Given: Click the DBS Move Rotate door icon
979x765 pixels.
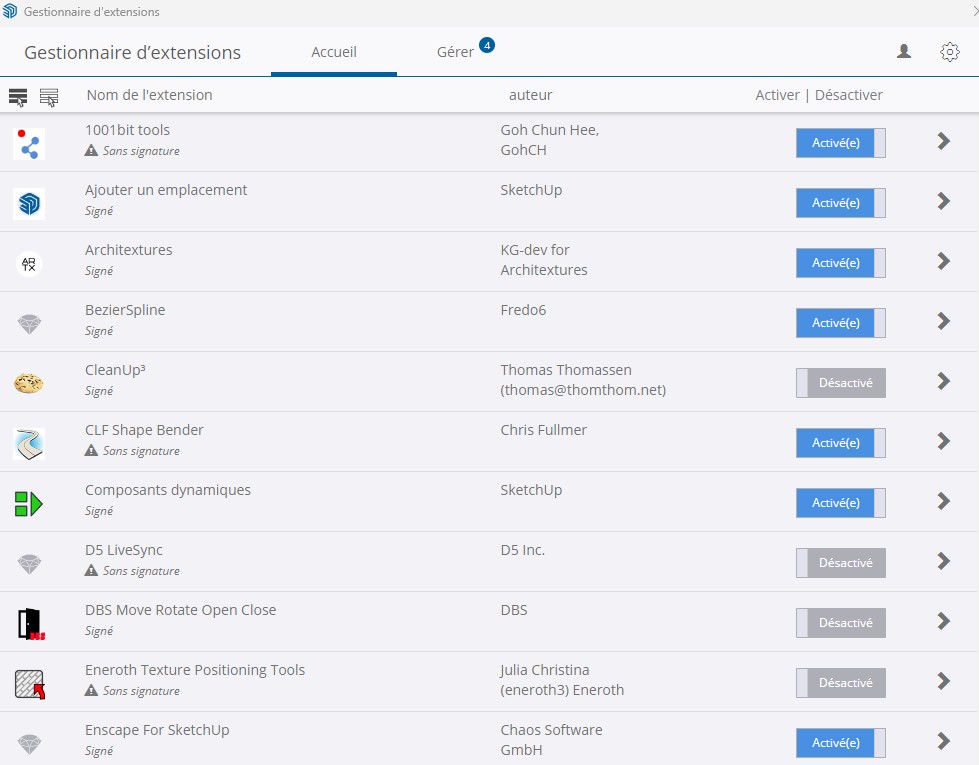Looking at the screenshot, I should tap(30, 623).
